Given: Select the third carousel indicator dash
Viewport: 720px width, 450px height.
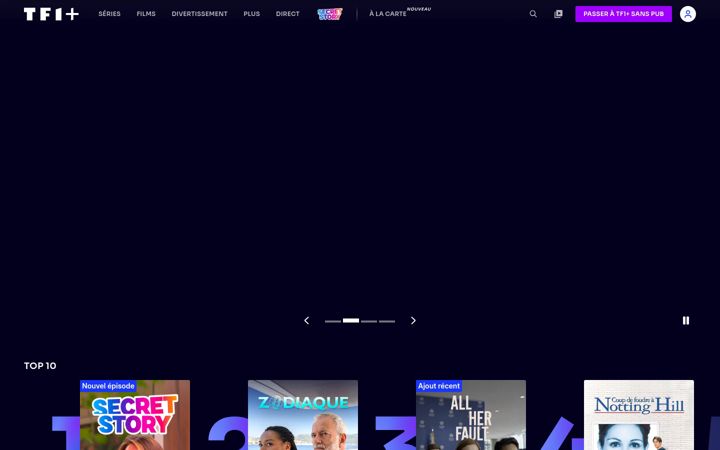Looking at the screenshot, I should tap(369, 321).
